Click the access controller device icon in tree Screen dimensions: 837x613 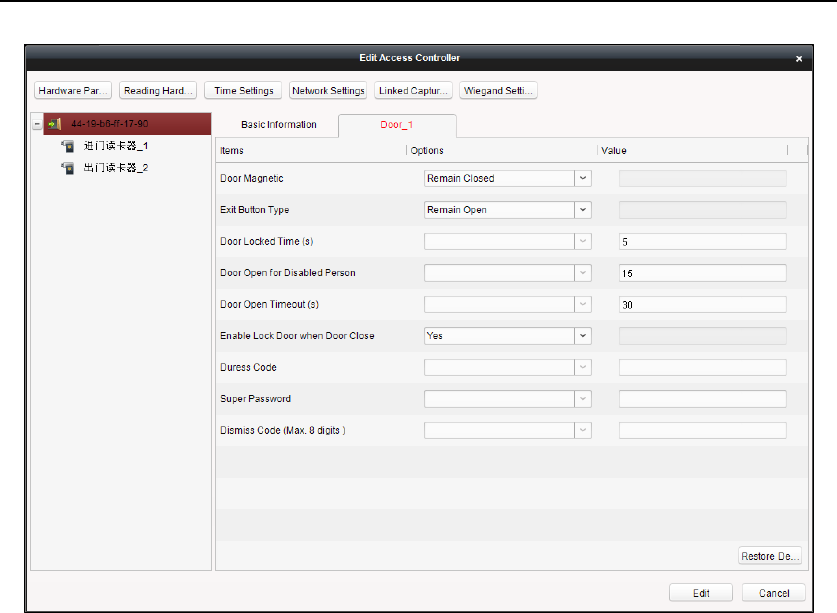[54, 124]
